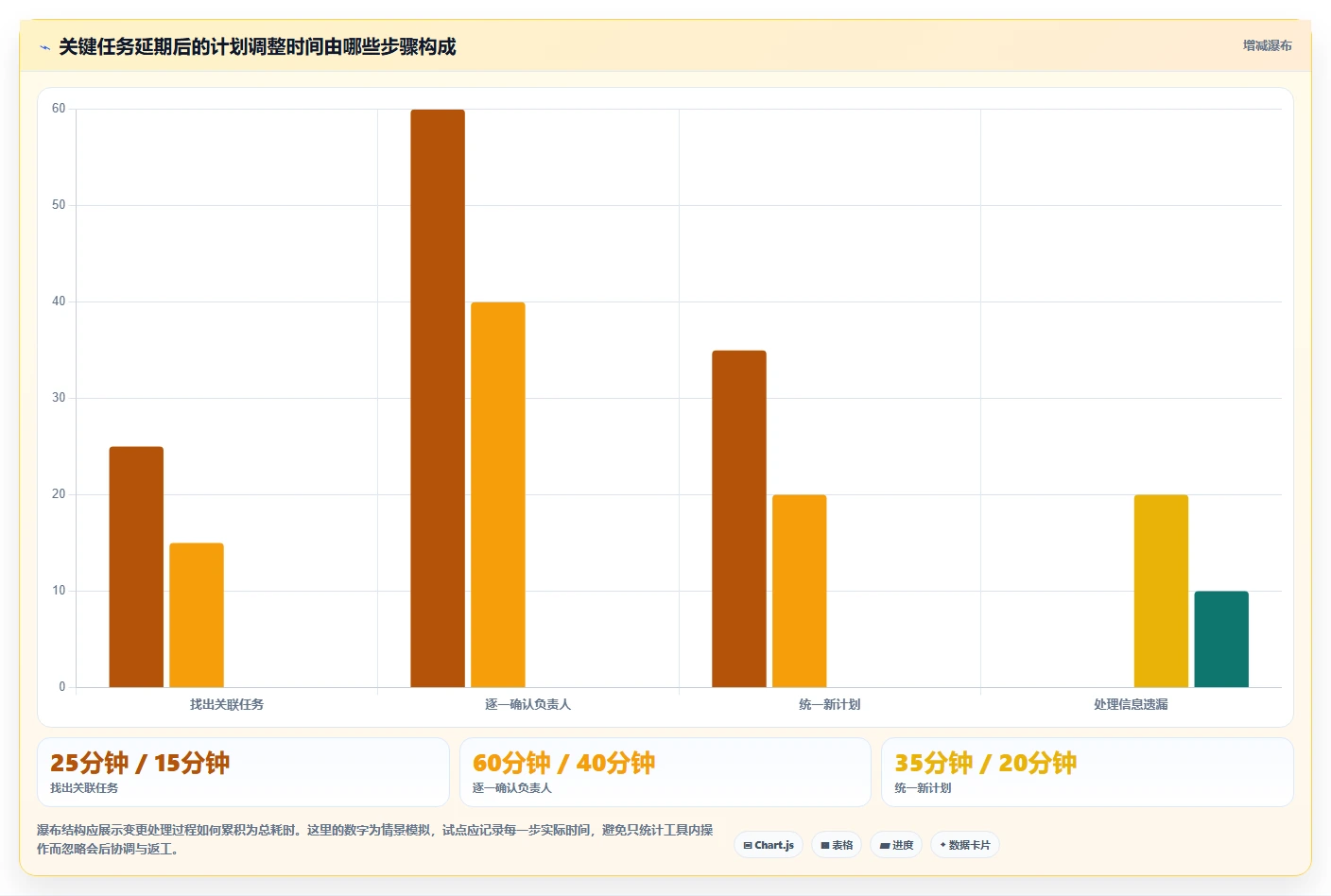Select the 进度 chip
The image size is (1331, 896).
tap(896, 845)
